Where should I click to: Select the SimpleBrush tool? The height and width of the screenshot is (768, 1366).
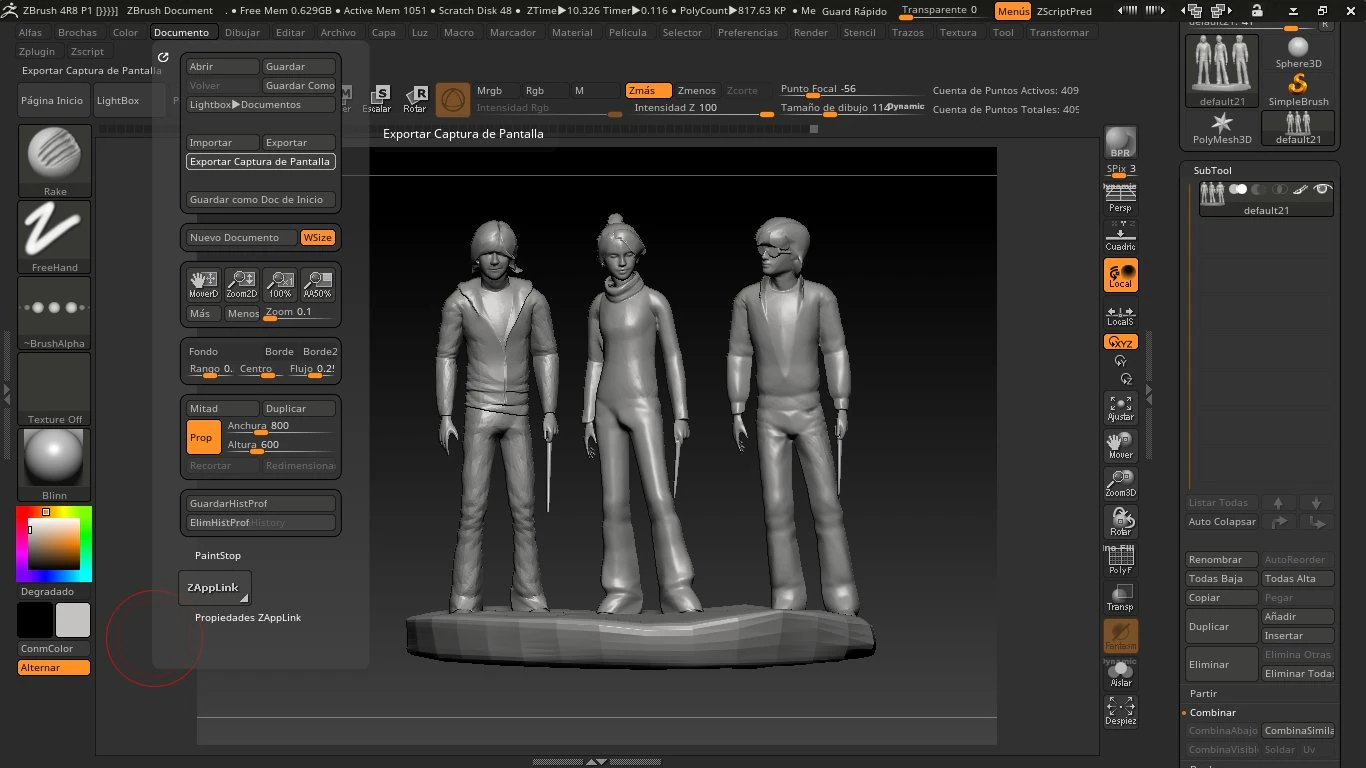[1298, 90]
